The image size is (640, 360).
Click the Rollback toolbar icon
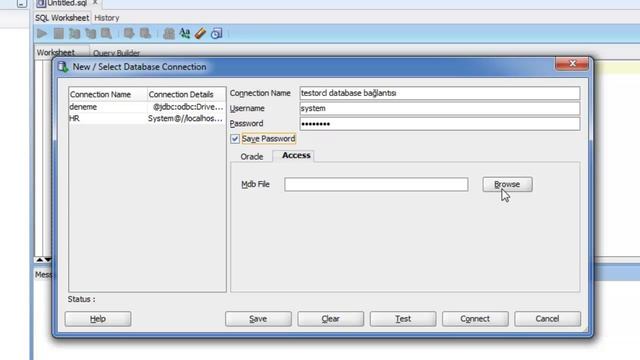[x=145, y=33]
